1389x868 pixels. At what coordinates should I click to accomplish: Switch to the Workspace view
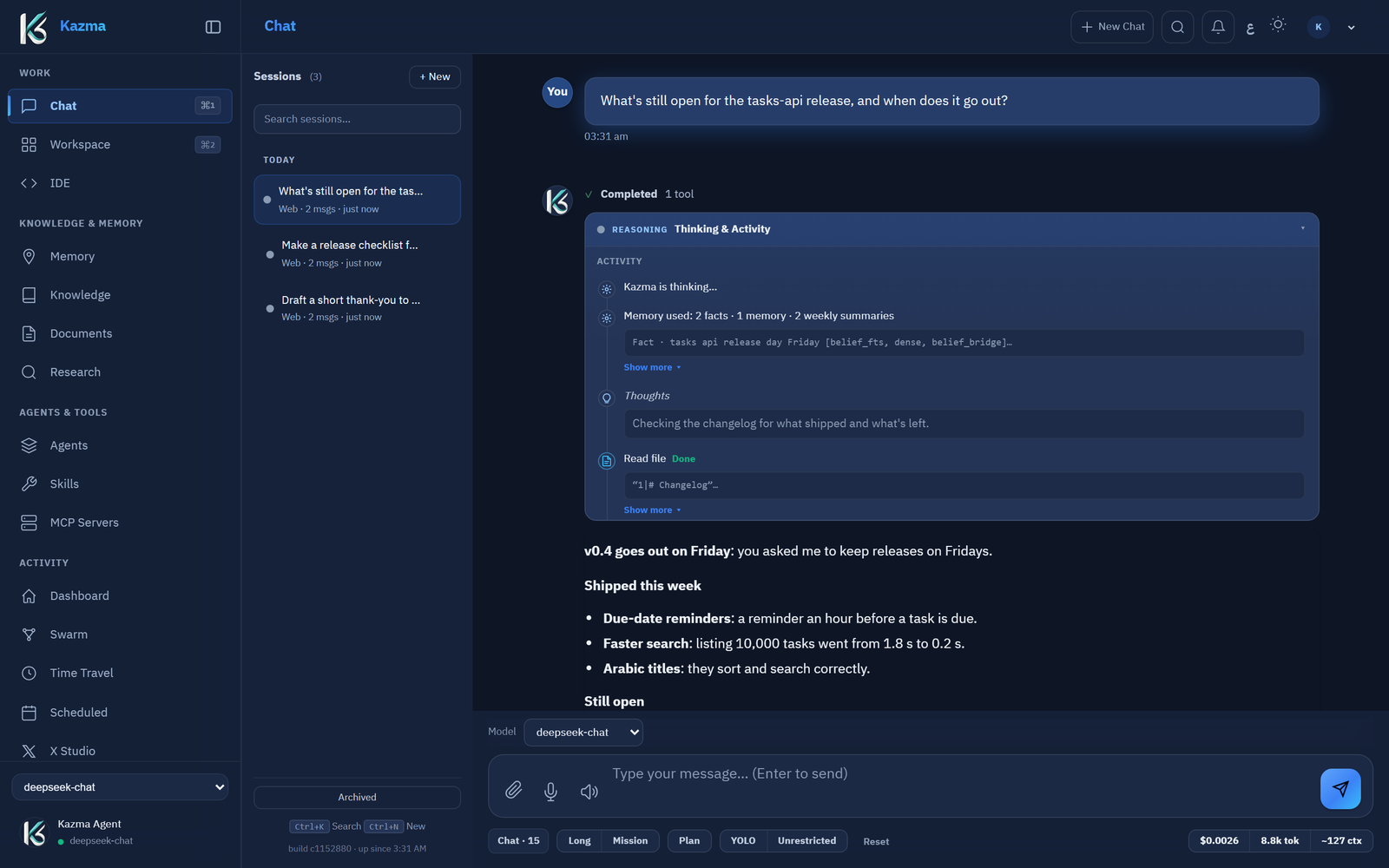120,145
